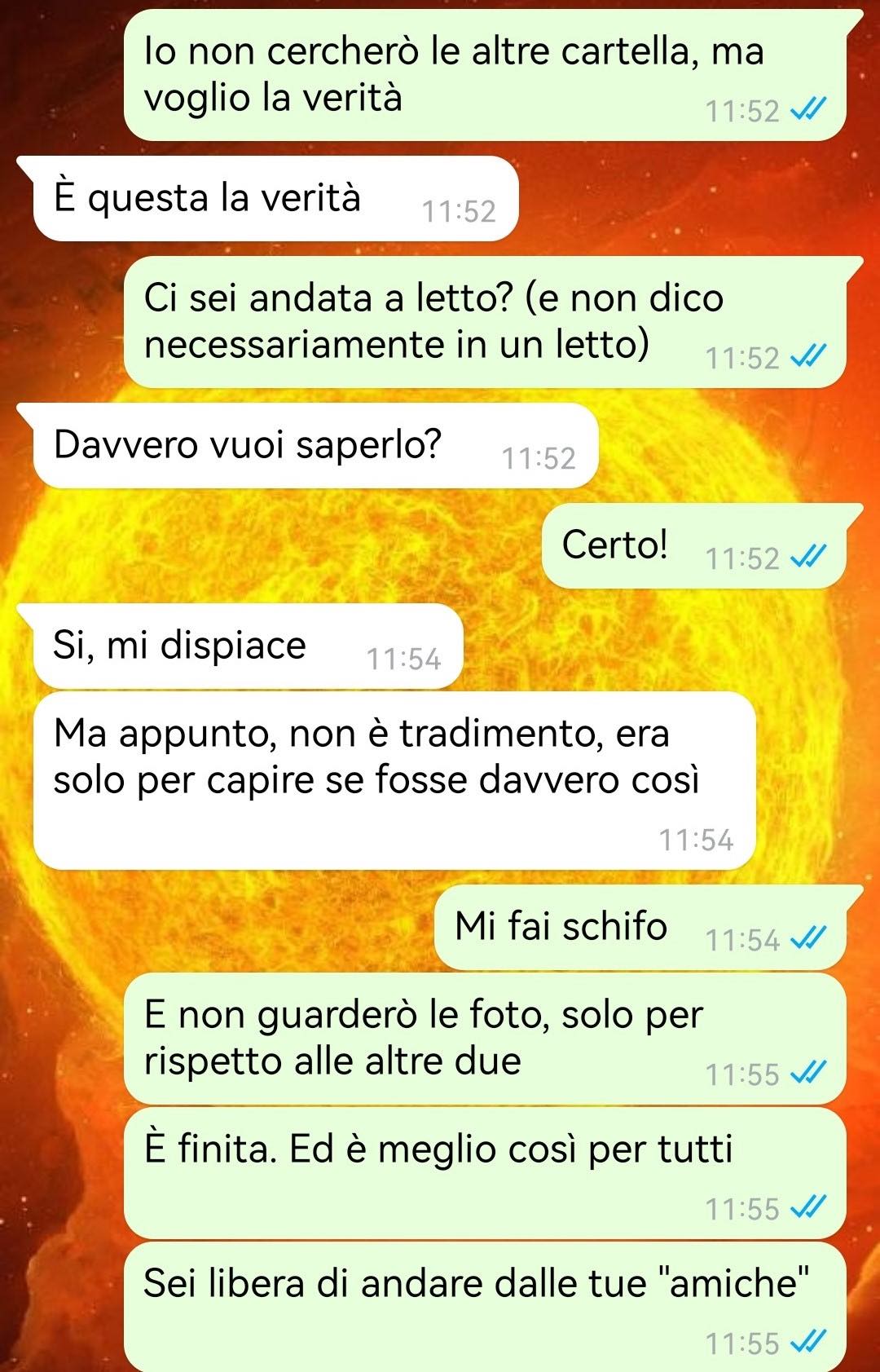Tap the double check mark on 'Mi fai schifo'
The height and width of the screenshot is (1372, 880).
coord(809,938)
